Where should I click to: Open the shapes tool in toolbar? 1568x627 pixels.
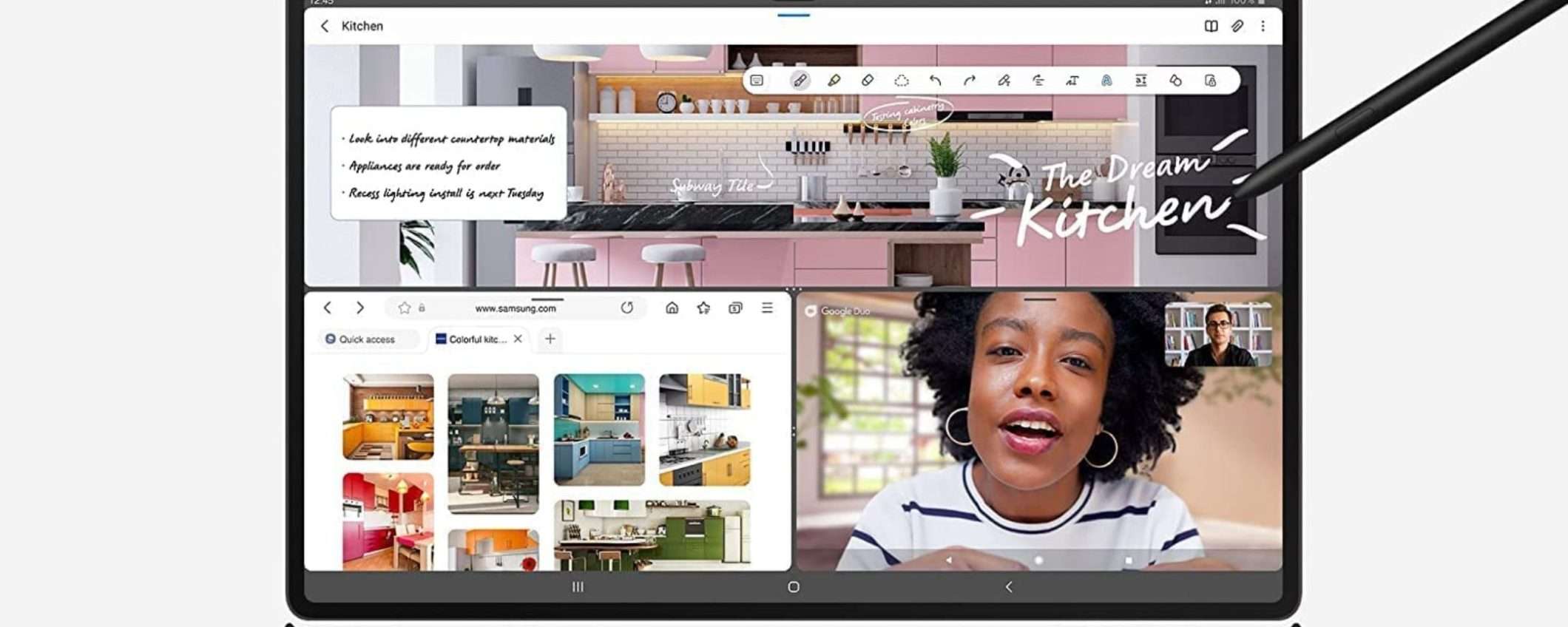coord(1175,81)
